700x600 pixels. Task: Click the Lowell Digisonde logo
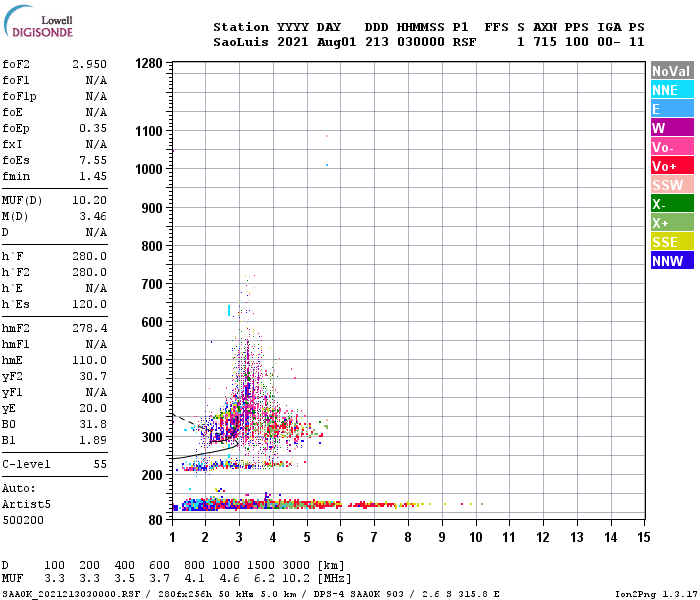tap(38, 21)
